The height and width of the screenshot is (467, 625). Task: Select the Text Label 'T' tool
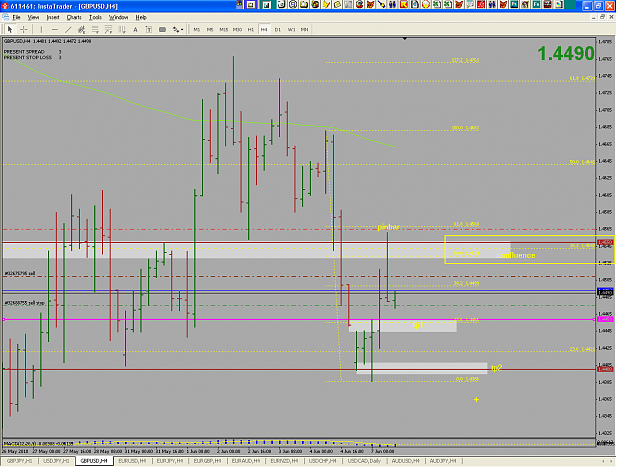point(149,29)
